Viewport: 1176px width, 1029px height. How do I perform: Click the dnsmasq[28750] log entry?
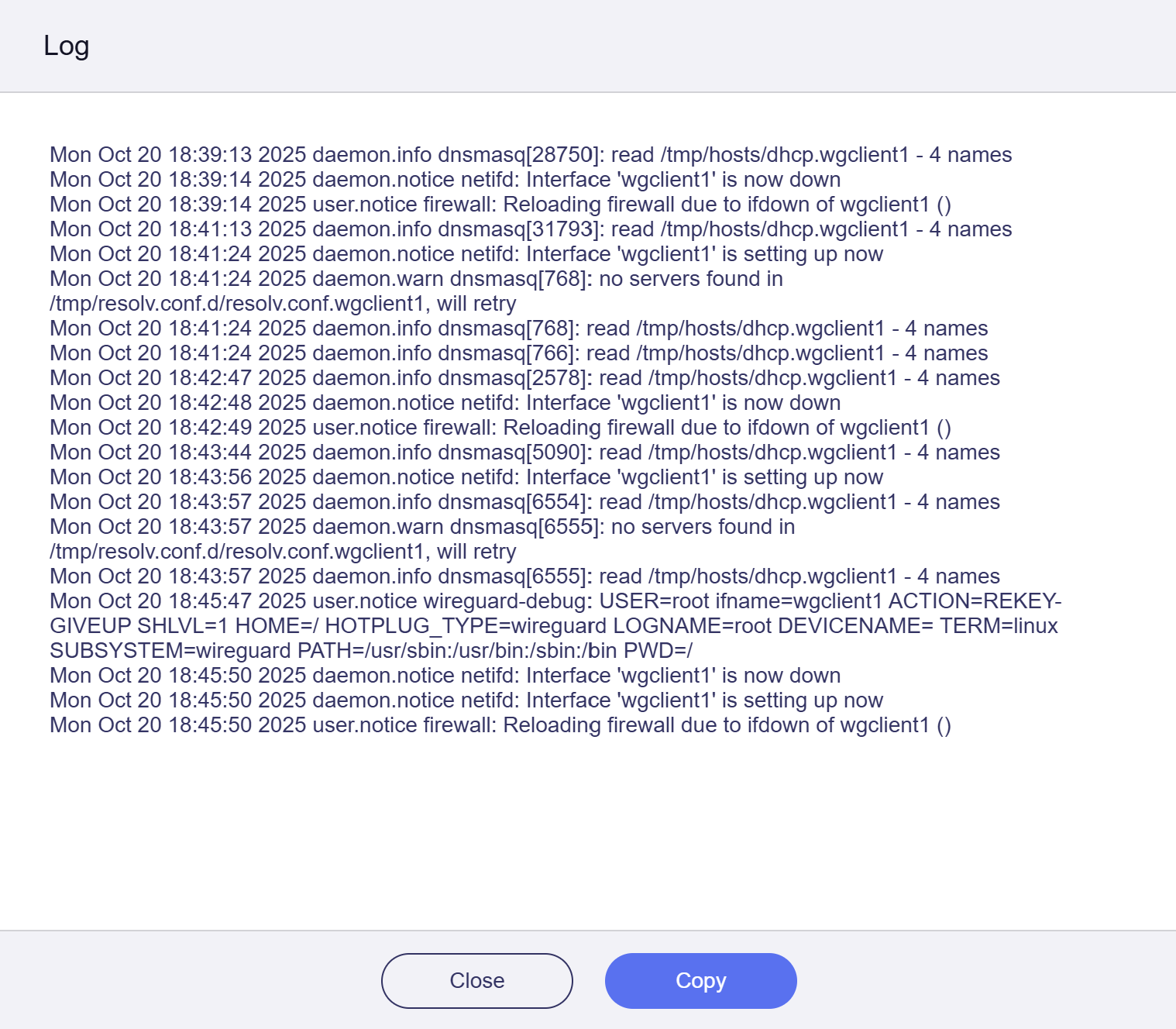coord(530,155)
